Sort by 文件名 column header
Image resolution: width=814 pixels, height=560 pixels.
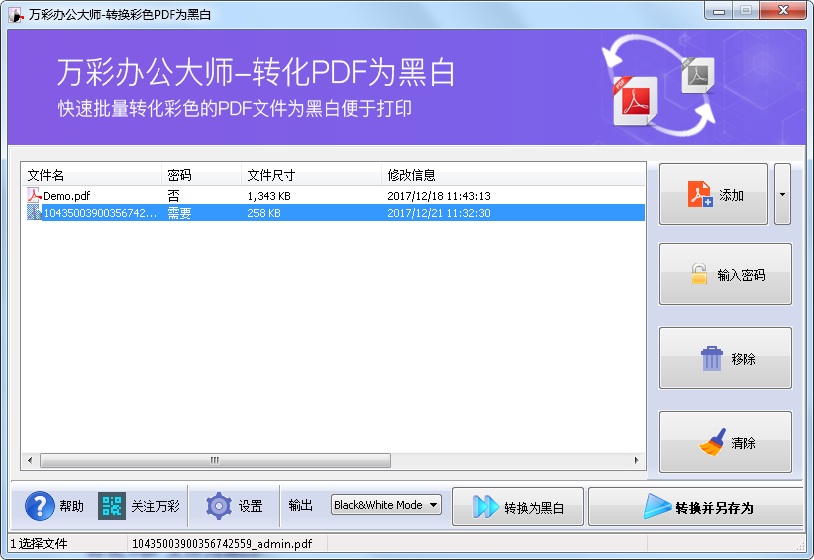(x=91, y=175)
